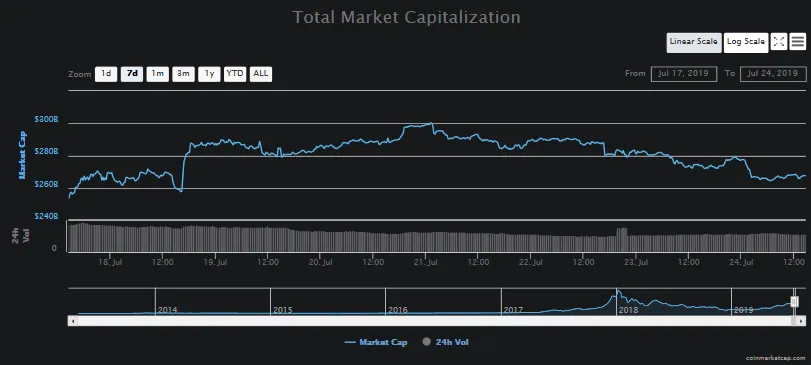Toggle 24h Vol series in legend
Viewport: 811px width, 365px height.
point(445,342)
